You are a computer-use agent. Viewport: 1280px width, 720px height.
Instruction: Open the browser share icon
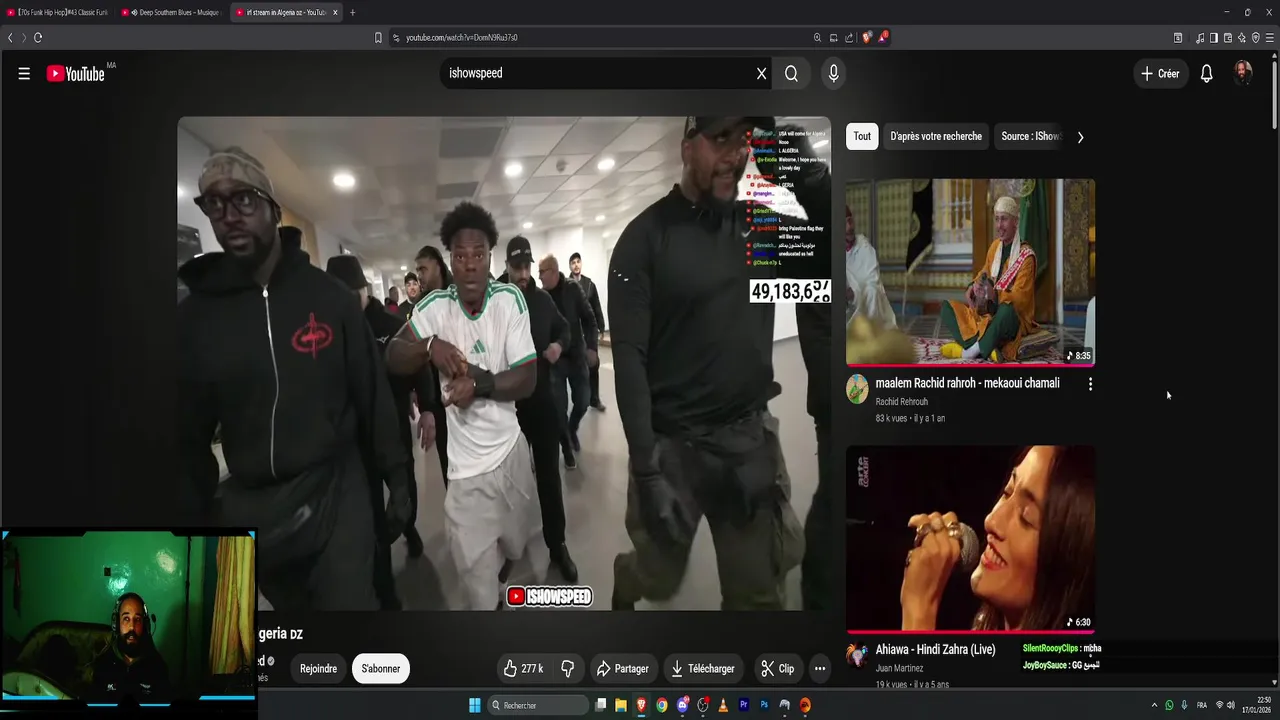(849, 38)
